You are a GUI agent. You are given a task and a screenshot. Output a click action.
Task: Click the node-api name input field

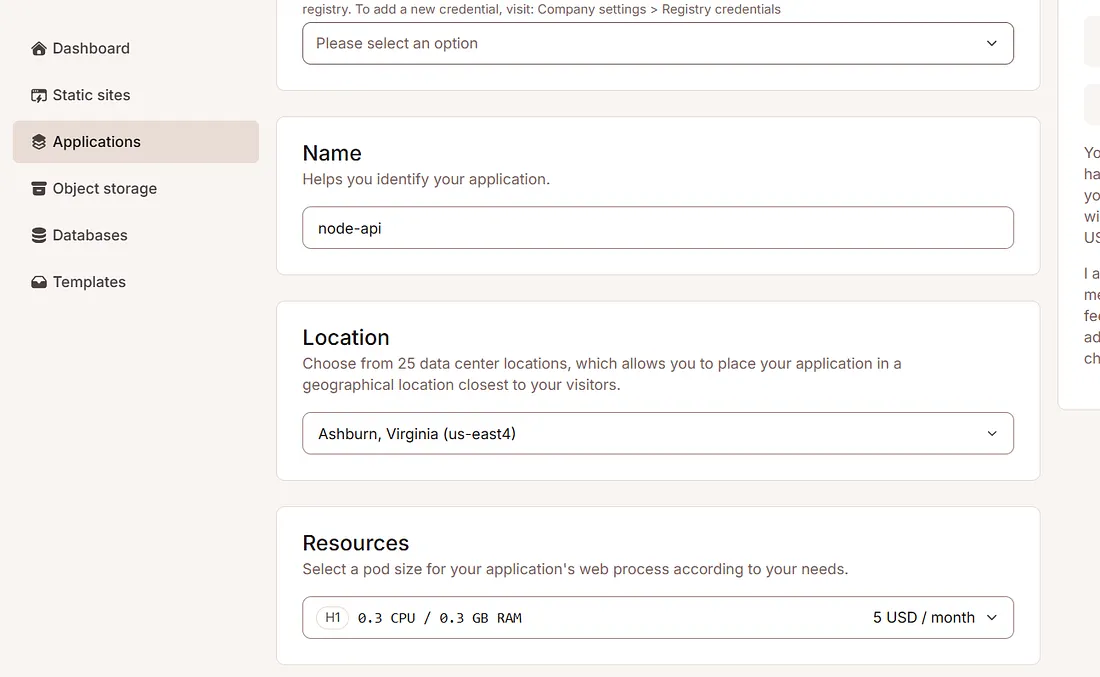pos(657,228)
